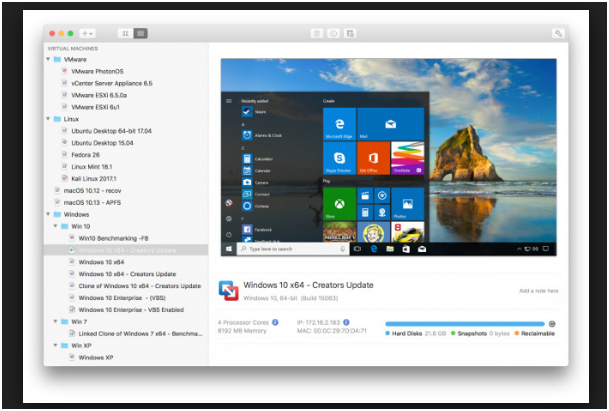Open VM settings with wrench icon

558,33
